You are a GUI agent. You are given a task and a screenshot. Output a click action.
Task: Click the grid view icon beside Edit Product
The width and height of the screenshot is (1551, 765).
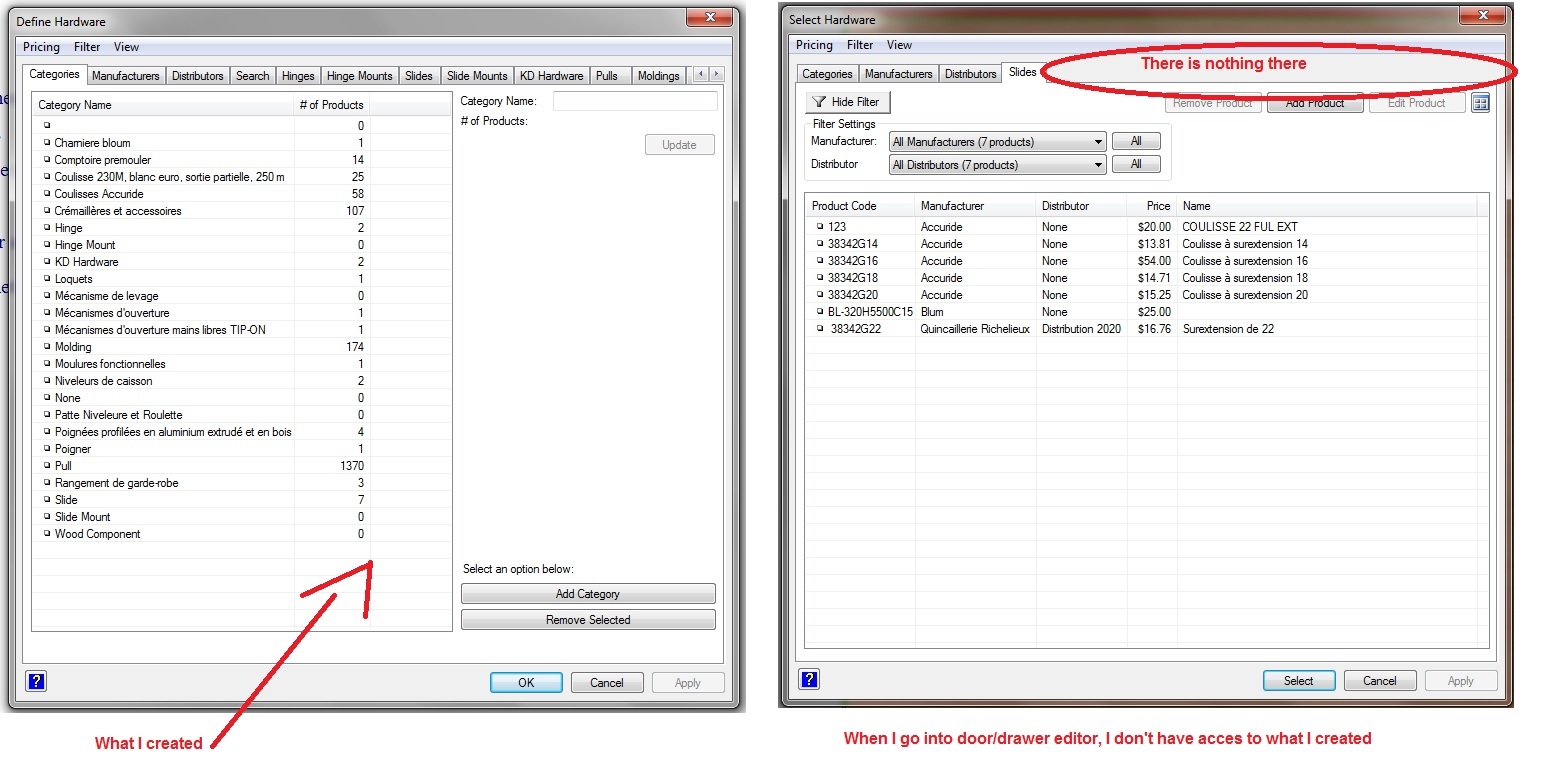pyautogui.click(x=1481, y=103)
